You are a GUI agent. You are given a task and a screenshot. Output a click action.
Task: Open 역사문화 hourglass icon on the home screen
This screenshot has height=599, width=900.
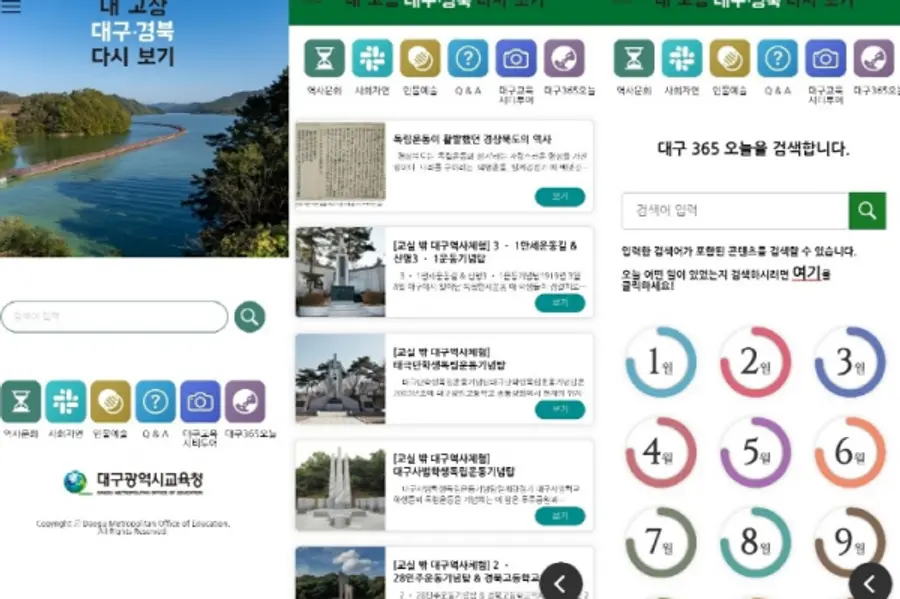click(x=21, y=401)
